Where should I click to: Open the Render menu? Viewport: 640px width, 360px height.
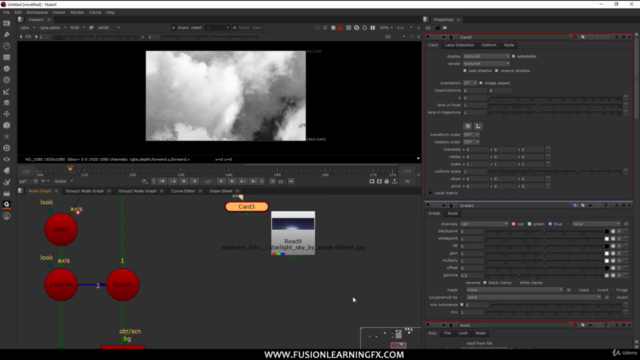[77, 12]
